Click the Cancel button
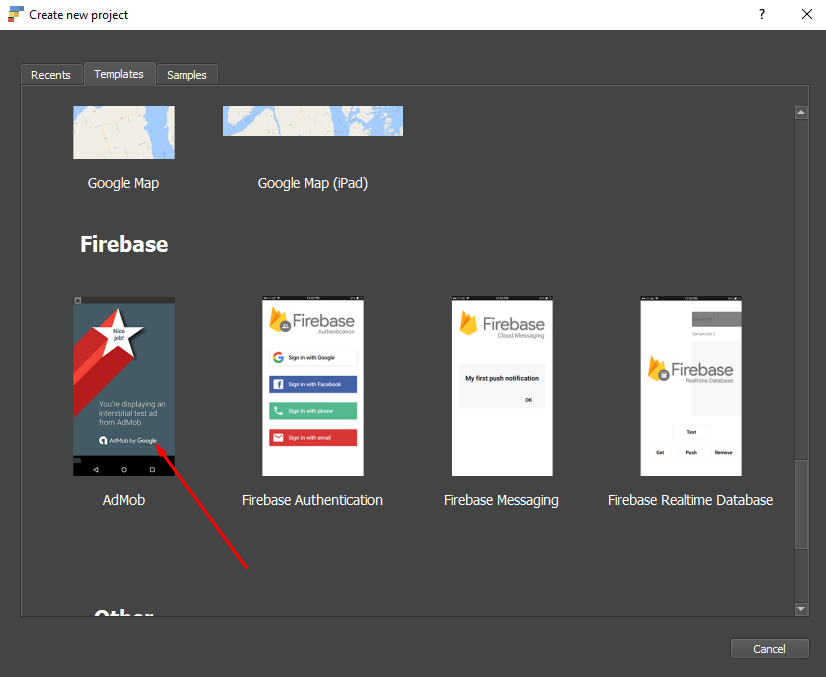The height and width of the screenshot is (677, 826). coord(770,649)
